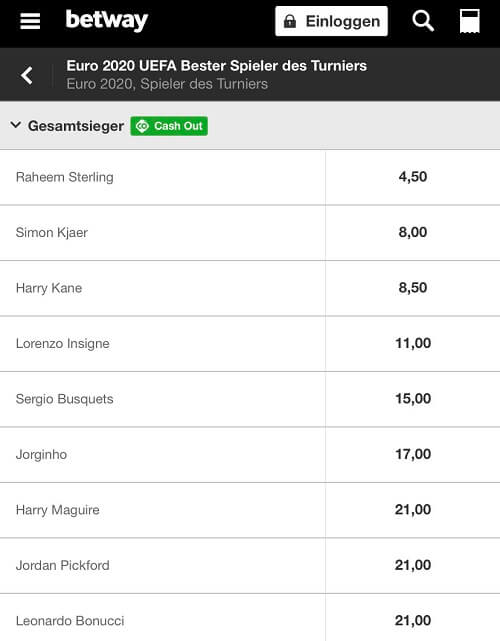Select Lorenzo Insigne odds 11,00

[413, 343]
